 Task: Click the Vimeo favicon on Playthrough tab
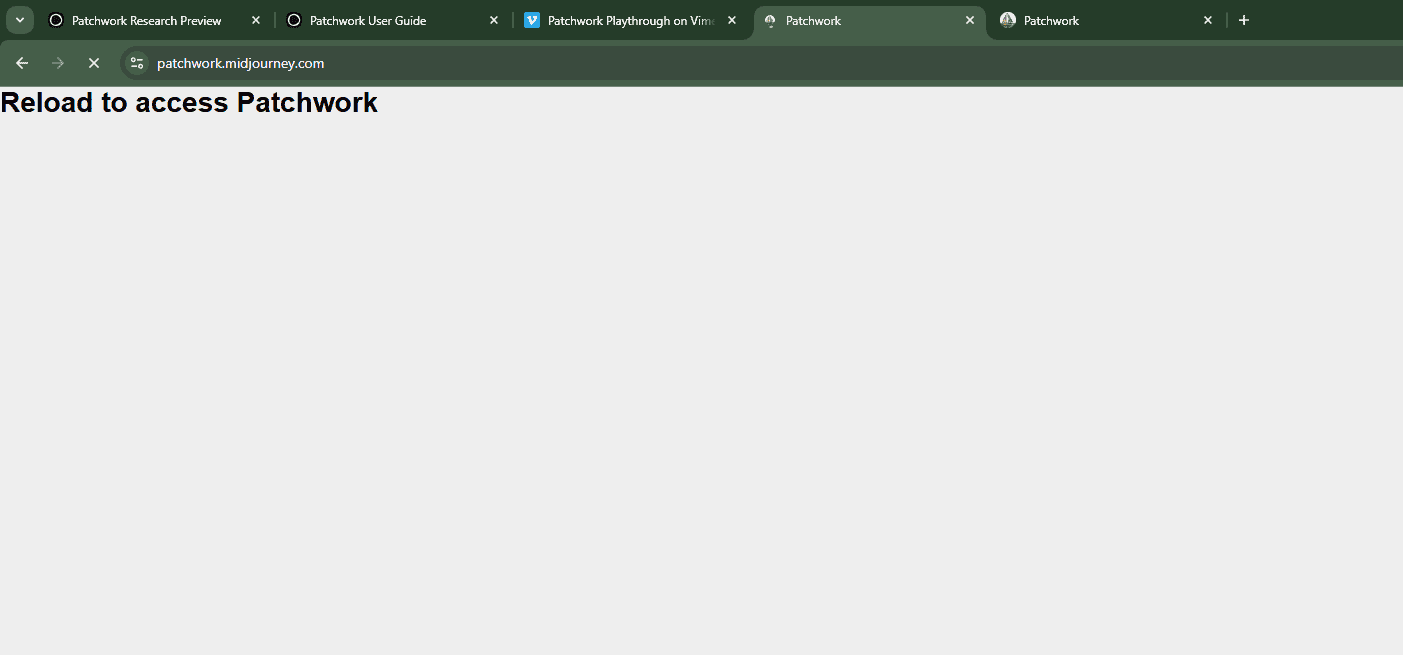[x=532, y=20]
